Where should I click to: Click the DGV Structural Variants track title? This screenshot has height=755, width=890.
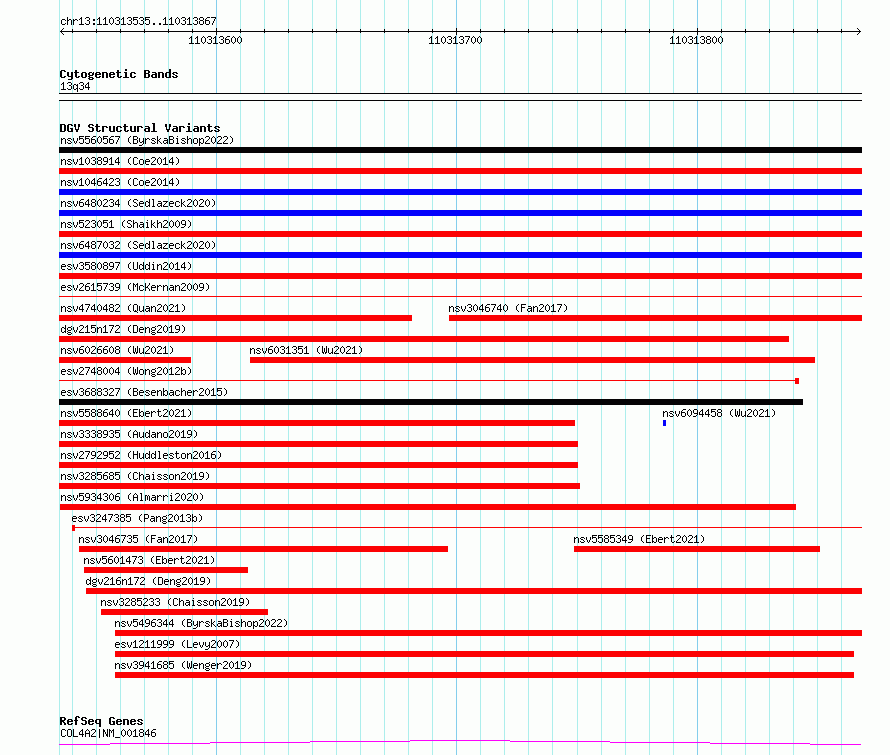(x=140, y=128)
